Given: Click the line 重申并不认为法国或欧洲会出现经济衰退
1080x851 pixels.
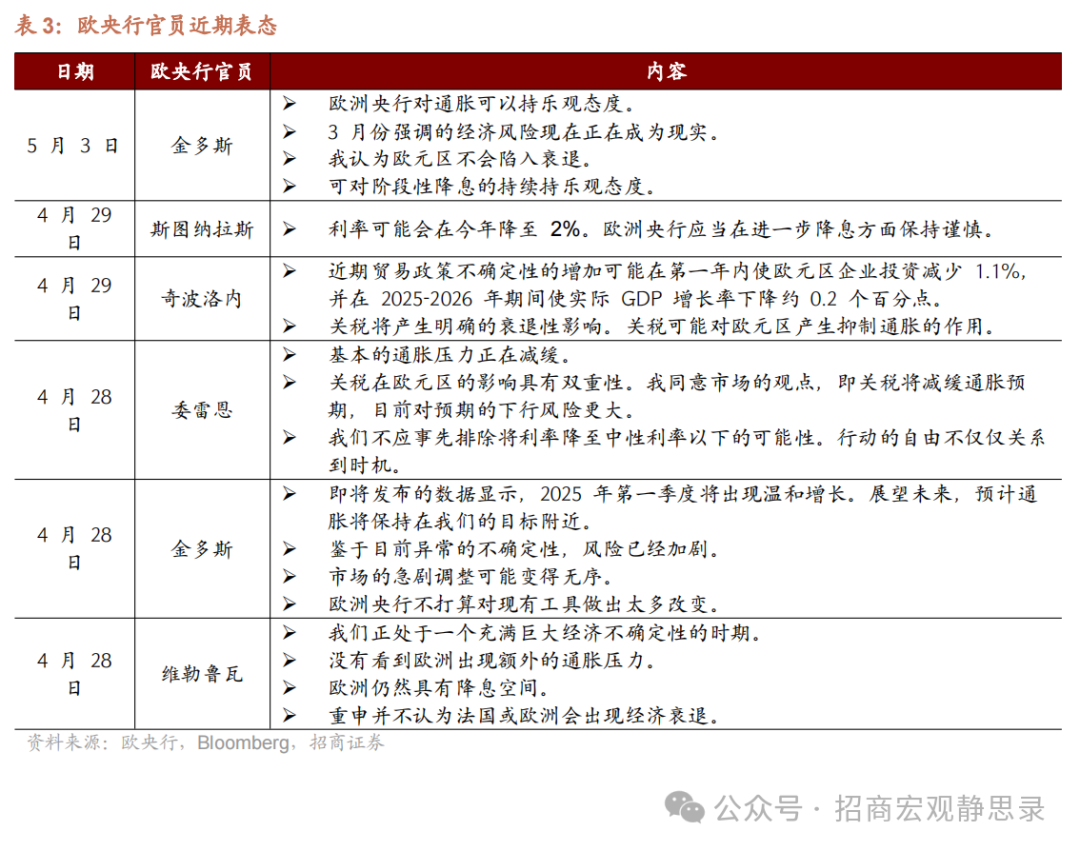Looking at the screenshot, I should [x=523, y=716].
